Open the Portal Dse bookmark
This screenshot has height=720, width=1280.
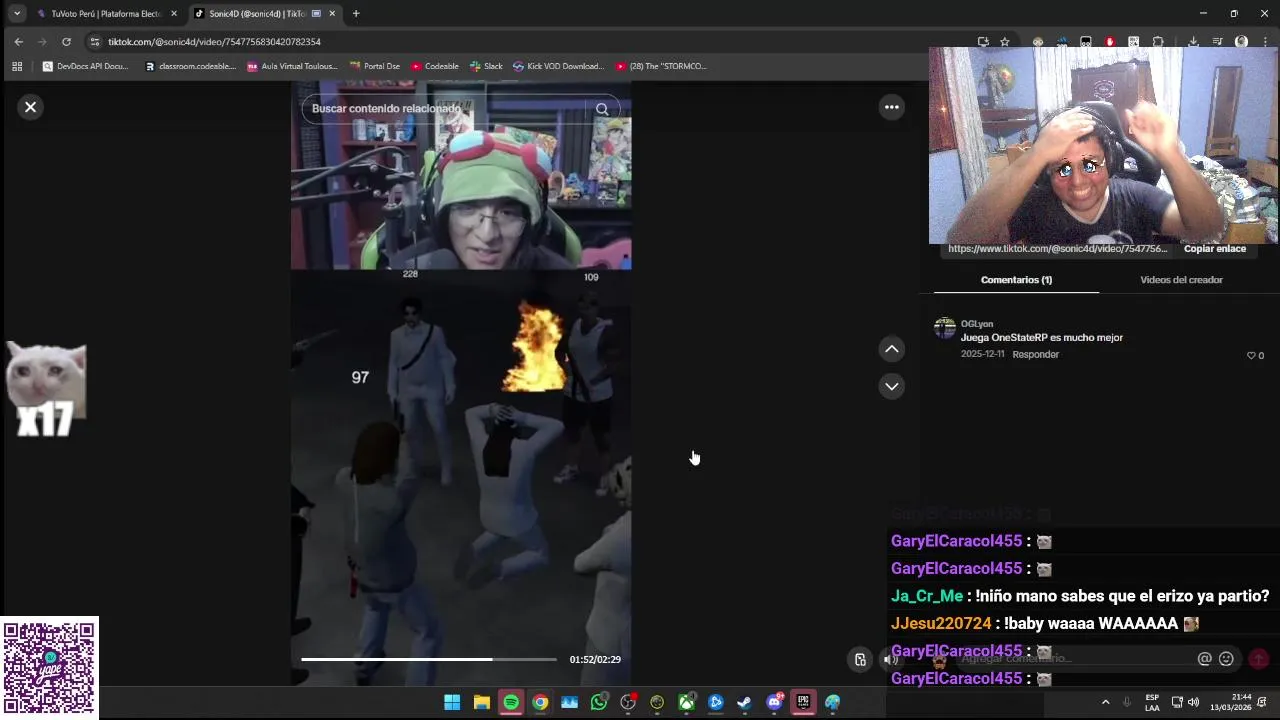pyautogui.click(x=374, y=66)
